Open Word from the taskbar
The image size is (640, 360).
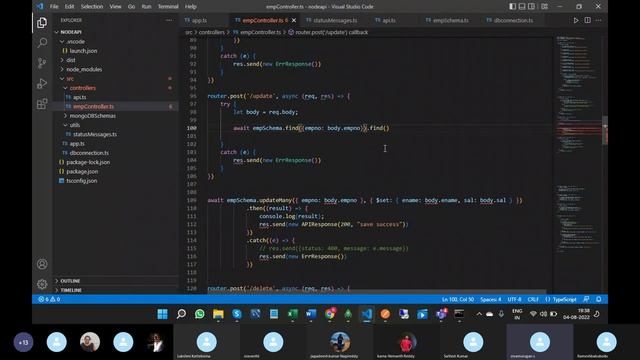point(311,314)
